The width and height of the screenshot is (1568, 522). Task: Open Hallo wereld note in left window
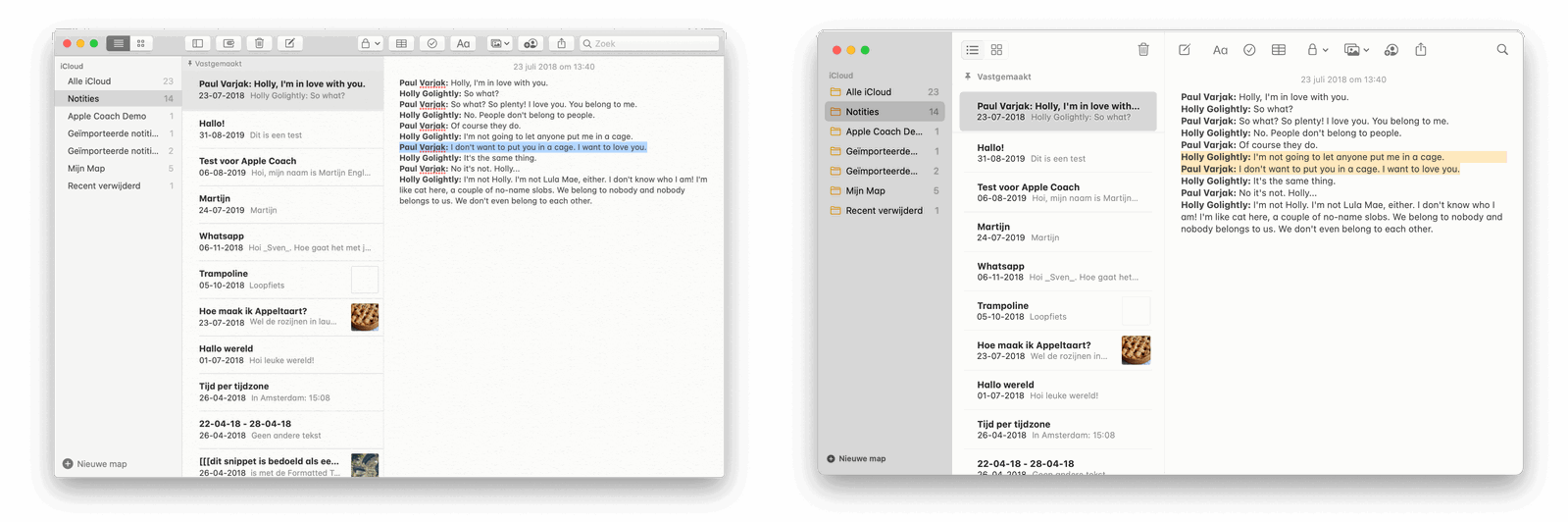point(282,354)
